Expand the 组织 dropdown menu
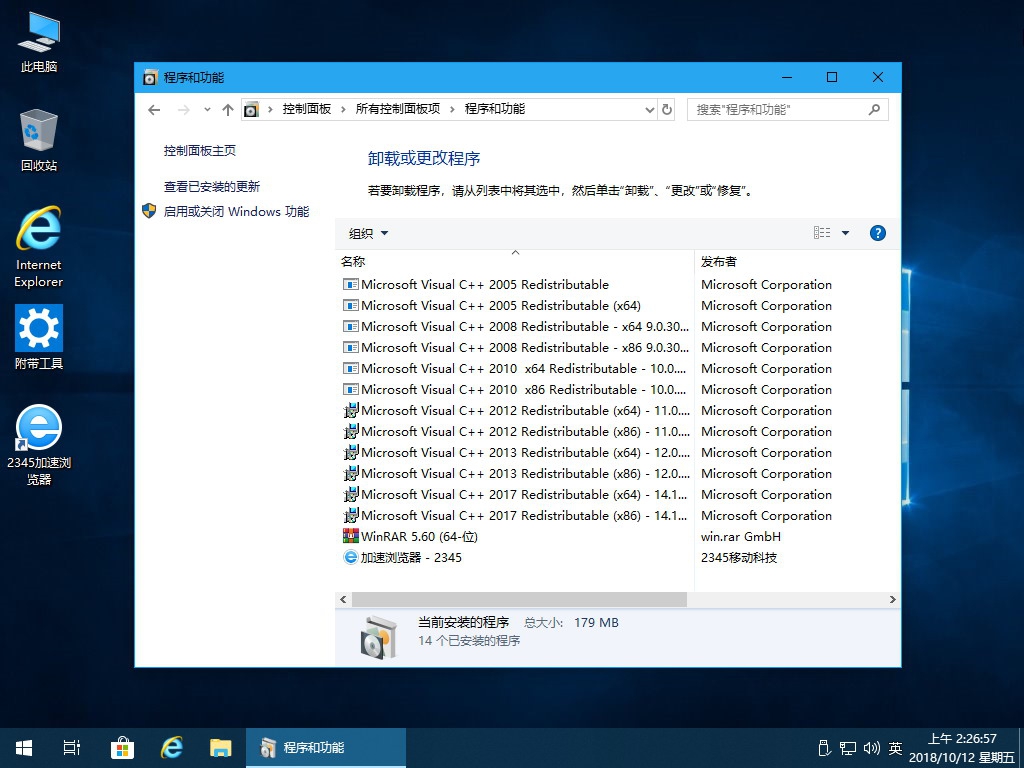The image size is (1024, 768). coord(368,233)
